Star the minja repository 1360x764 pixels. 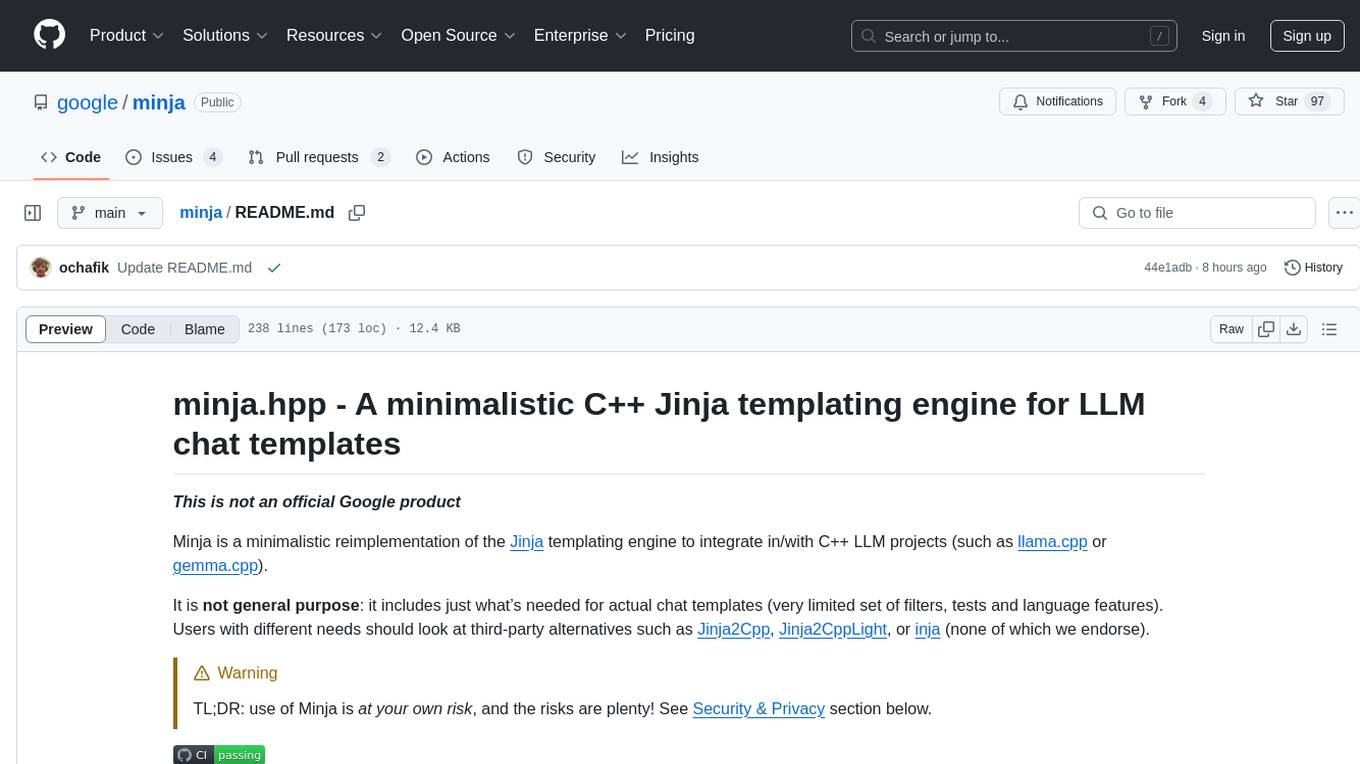1289,101
